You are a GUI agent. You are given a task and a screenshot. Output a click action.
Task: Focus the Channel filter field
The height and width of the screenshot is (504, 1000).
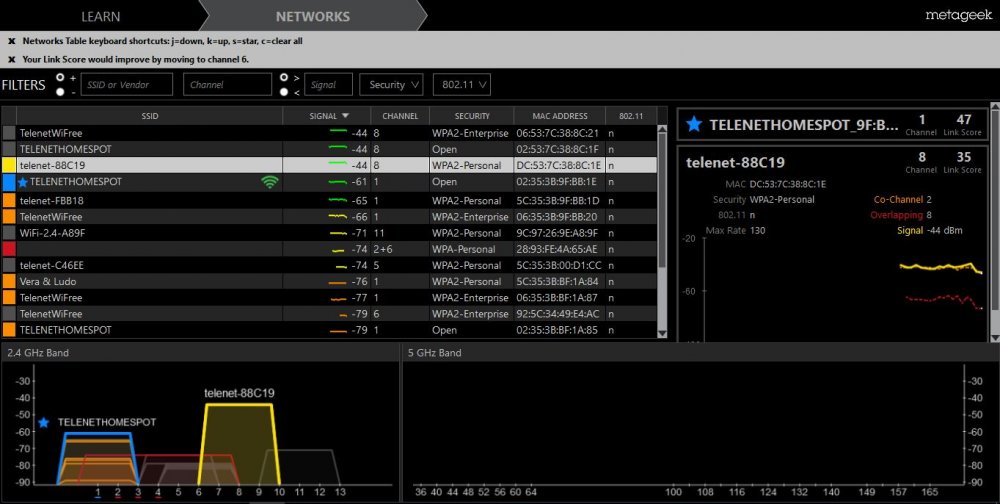pyautogui.click(x=228, y=84)
